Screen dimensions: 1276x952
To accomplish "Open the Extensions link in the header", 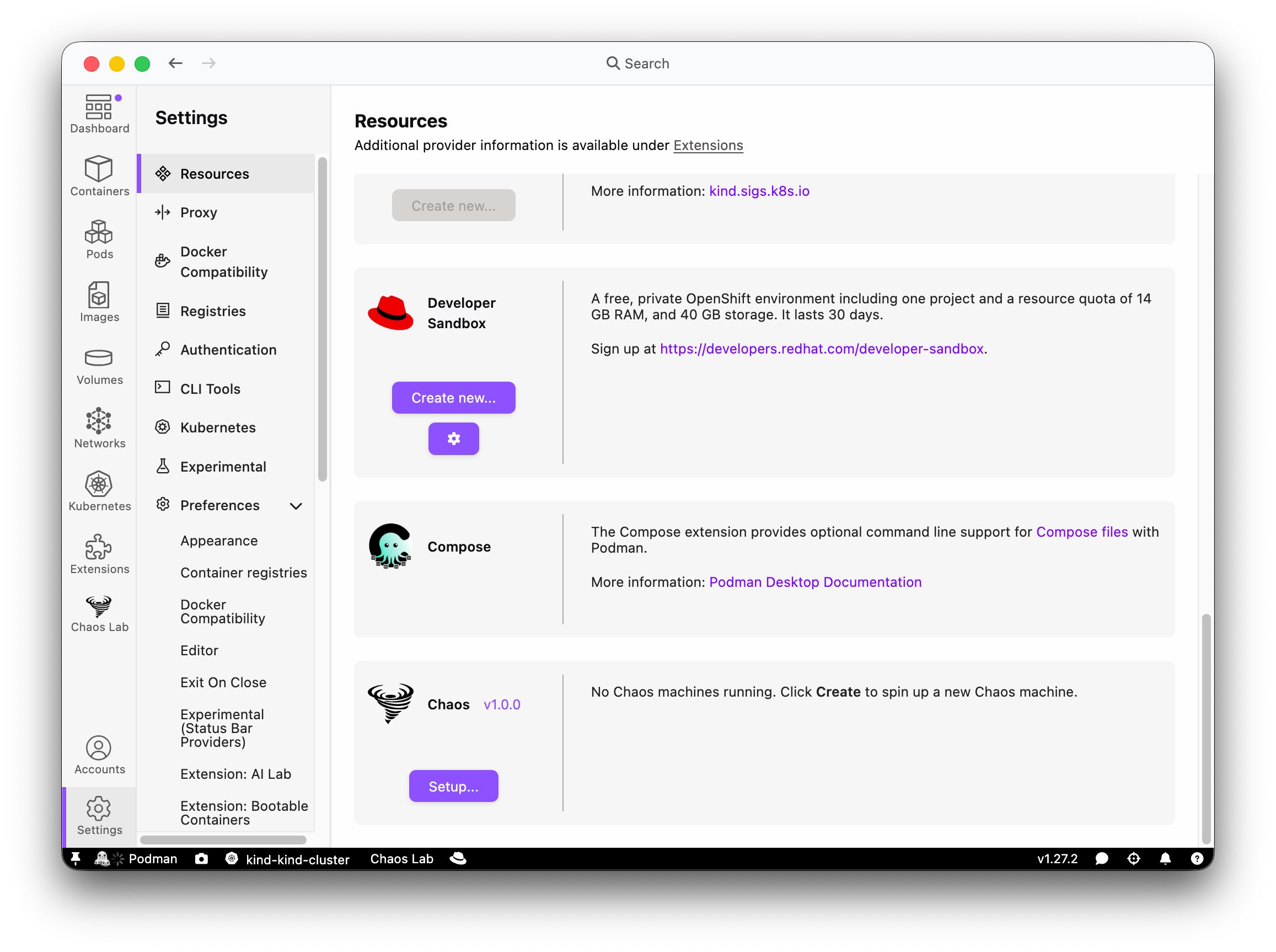I will coord(708,145).
